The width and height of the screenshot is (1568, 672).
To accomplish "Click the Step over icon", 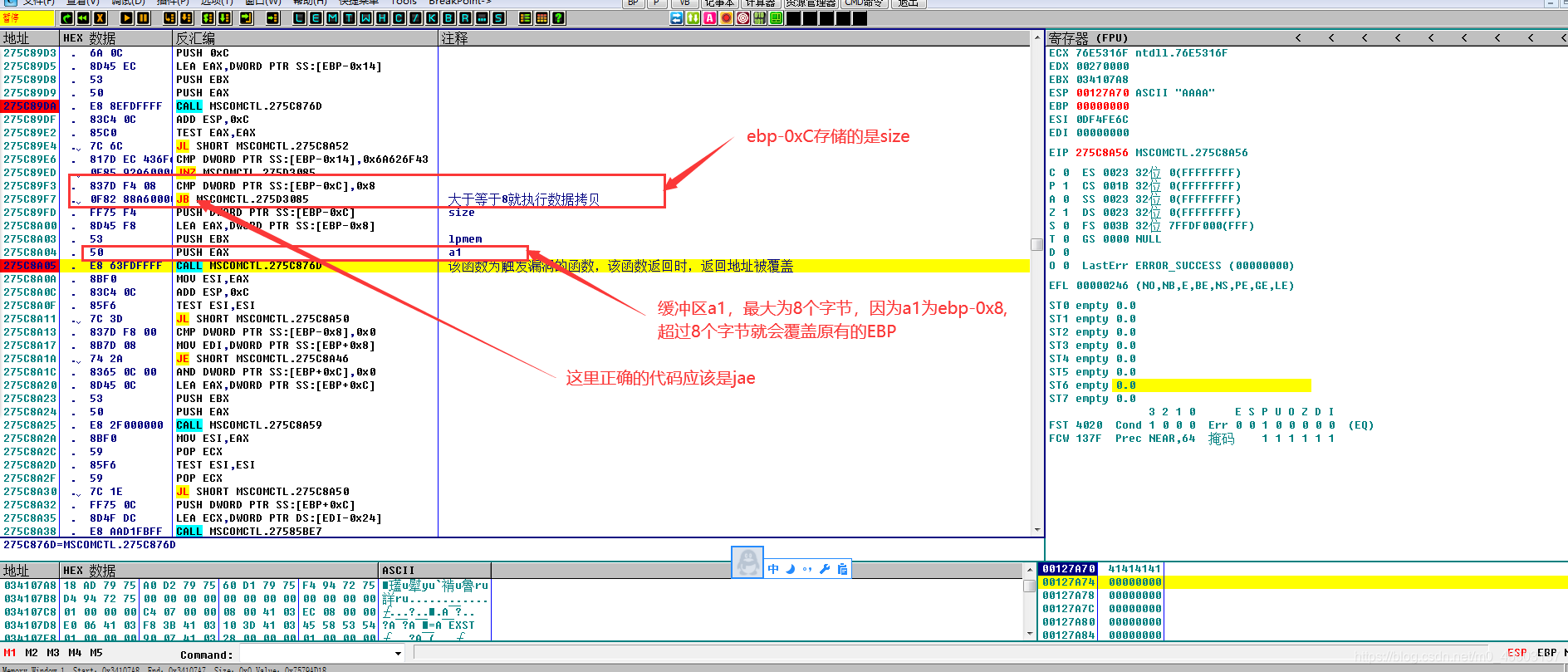I will [186, 18].
